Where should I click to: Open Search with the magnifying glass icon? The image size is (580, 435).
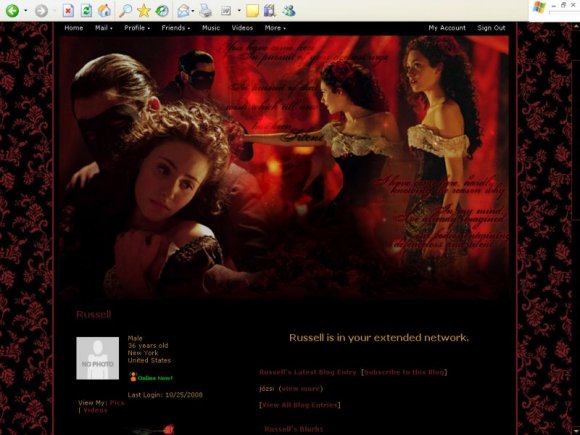tap(126, 10)
